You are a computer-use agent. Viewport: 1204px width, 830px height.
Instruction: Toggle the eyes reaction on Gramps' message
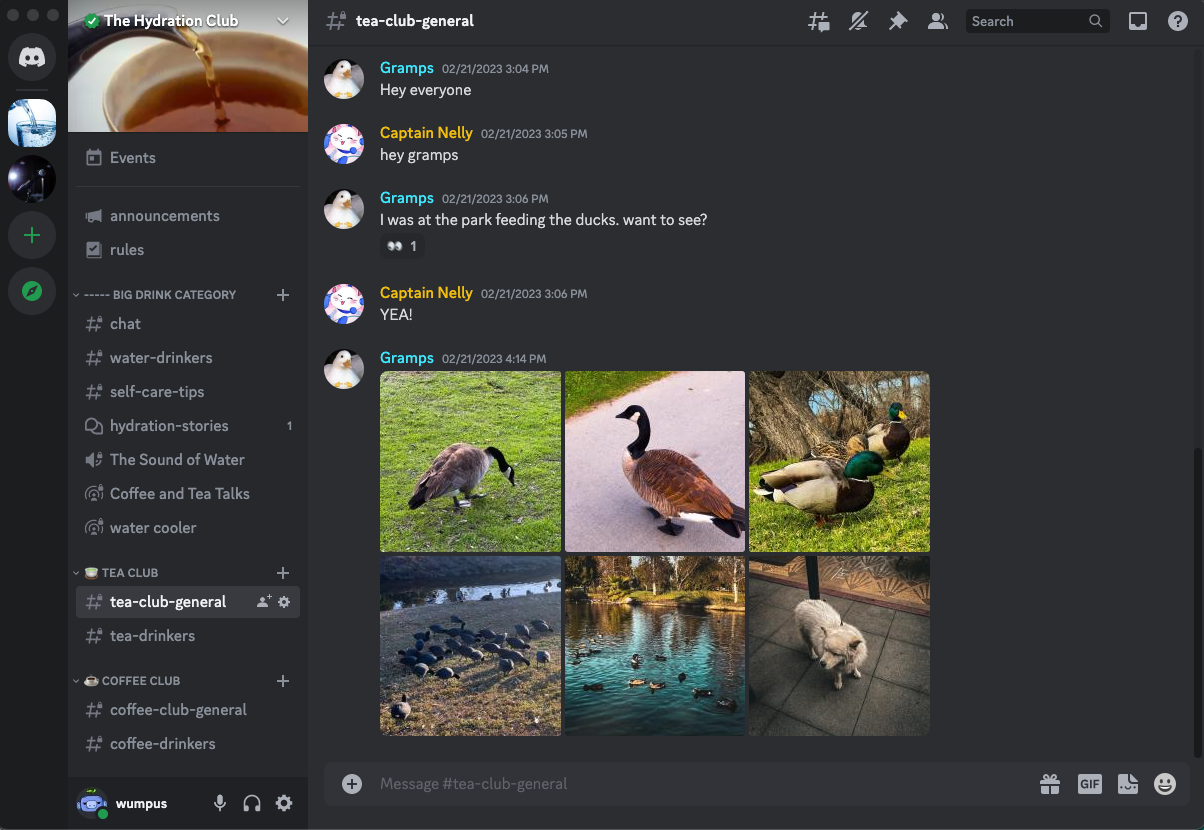tap(401, 246)
